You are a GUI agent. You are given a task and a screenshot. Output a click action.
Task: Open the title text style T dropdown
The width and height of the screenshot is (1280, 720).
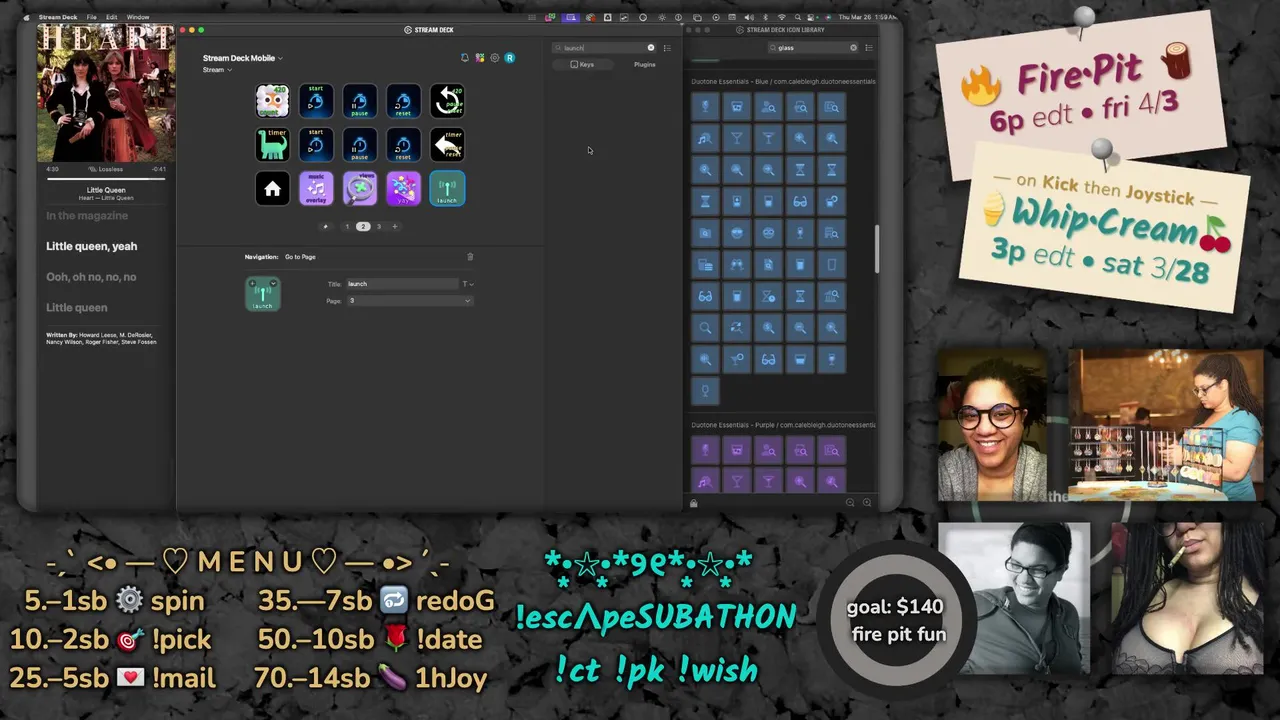click(x=467, y=284)
